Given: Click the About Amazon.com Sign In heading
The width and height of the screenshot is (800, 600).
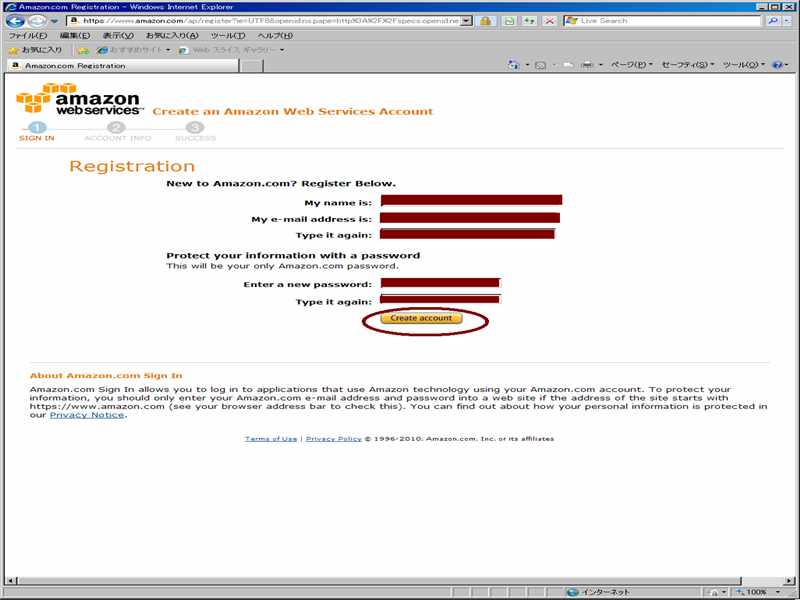Looking at the screenshot, I should pos(106,376).
